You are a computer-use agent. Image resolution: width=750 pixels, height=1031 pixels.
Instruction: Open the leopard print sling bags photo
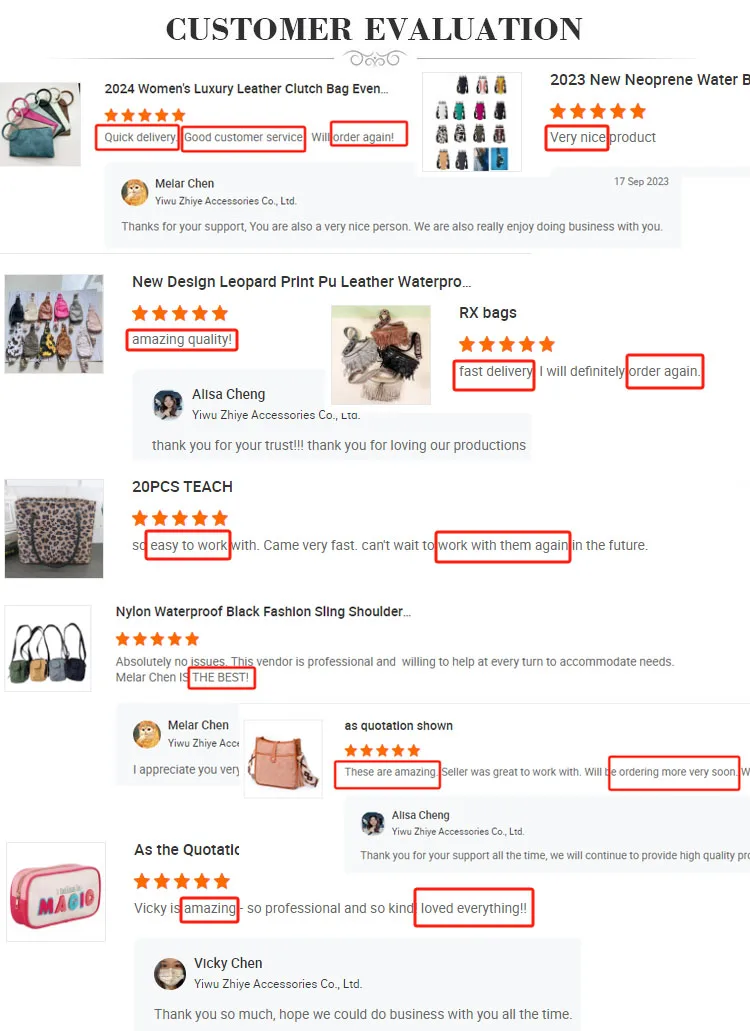[54, 324]
